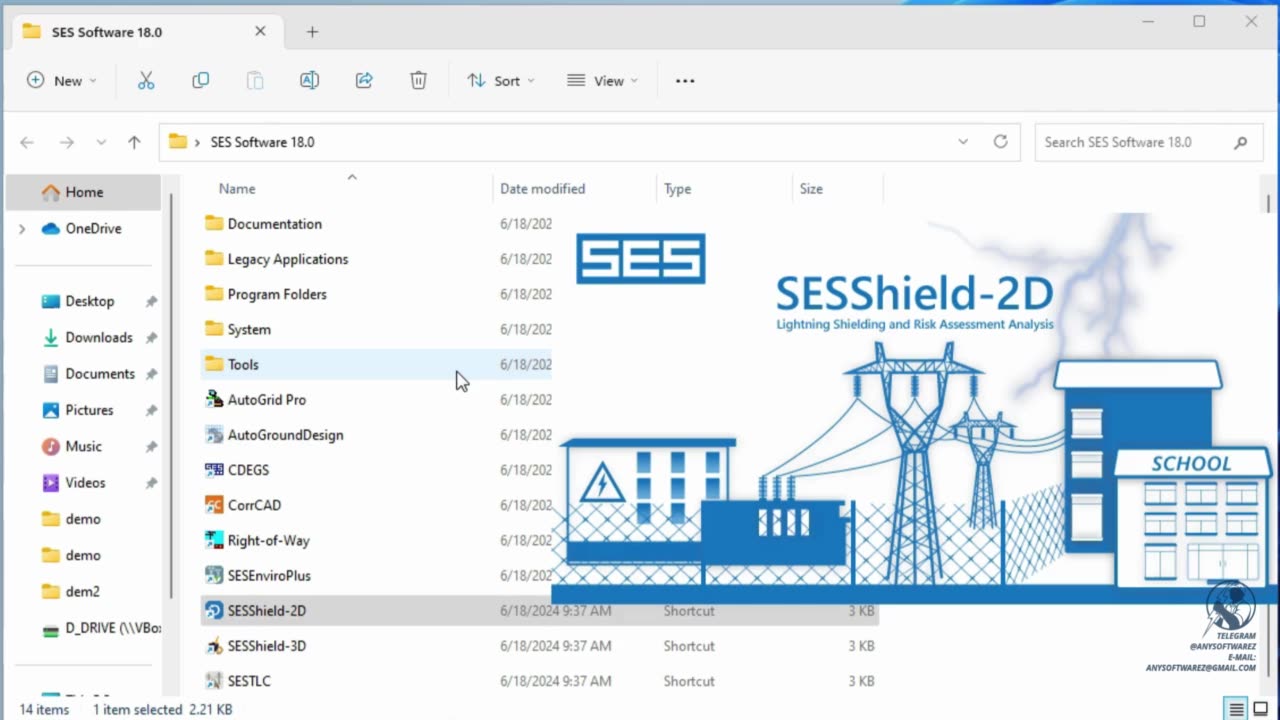The height and width of the screenshot is (720, 1280).
Task: Click the Share icon in toolbar
Action: click(x=364, y=81)
